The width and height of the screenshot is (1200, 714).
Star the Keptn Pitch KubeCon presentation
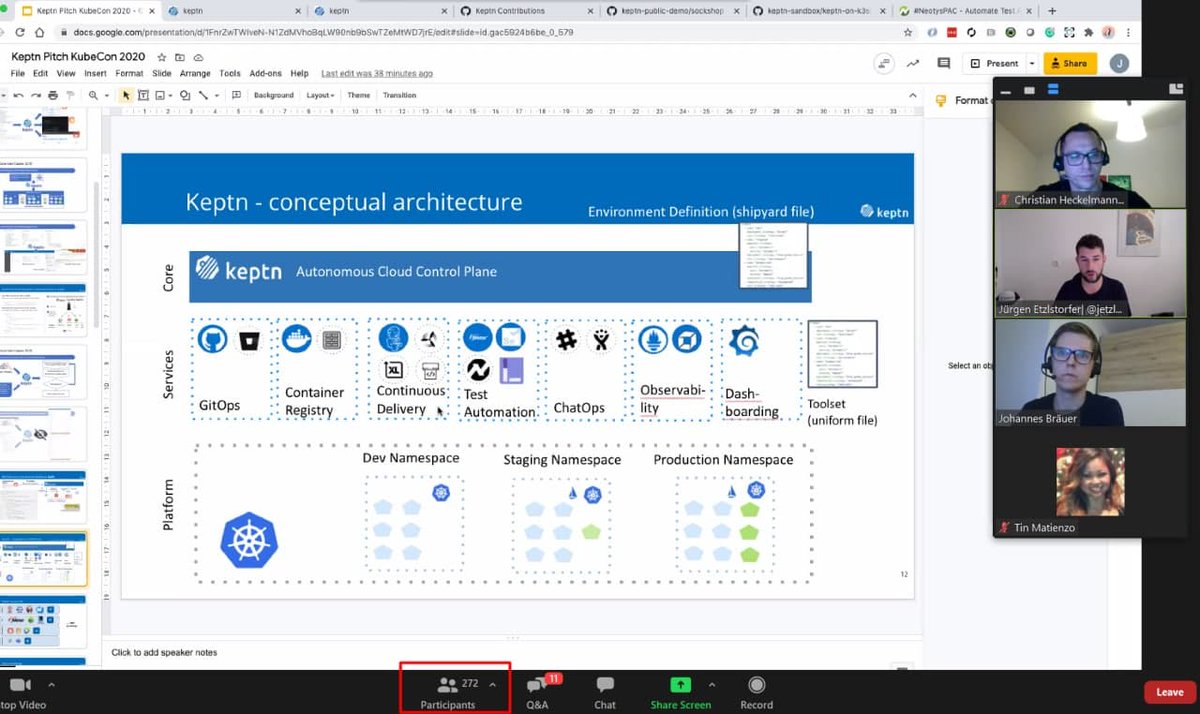pos(161,57)
